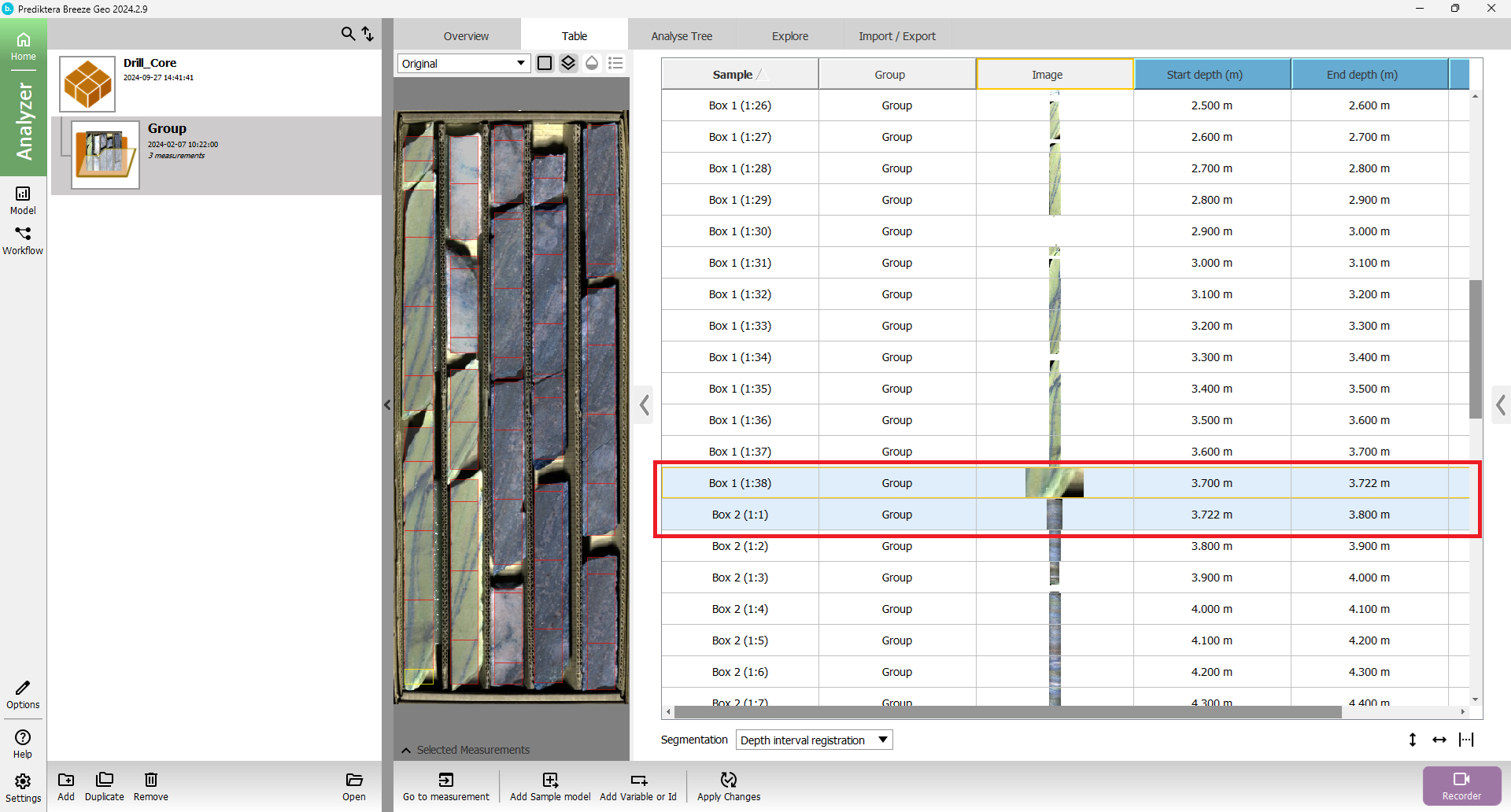Screen dimensions: 1511x812
Task: Click the search magnifier icon
Action: click(348, 34)
